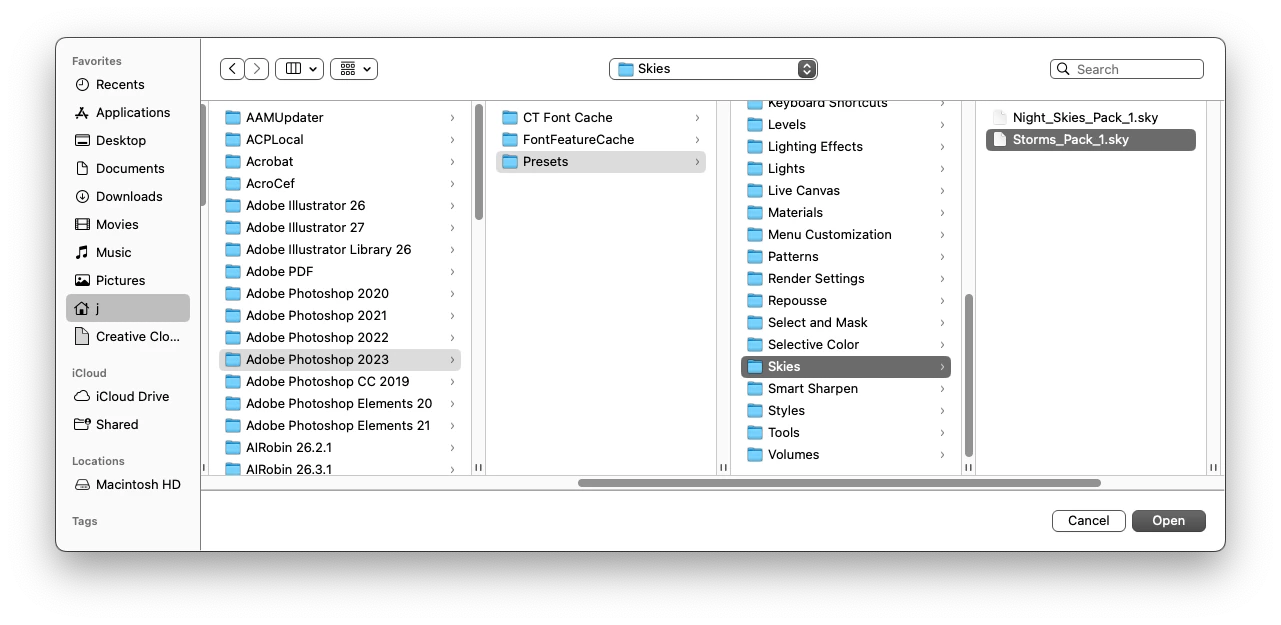The image size is (1281, 625).
Task: Select the Storms_Pack_1.sky file
Action: click(x=1091, y=140)
